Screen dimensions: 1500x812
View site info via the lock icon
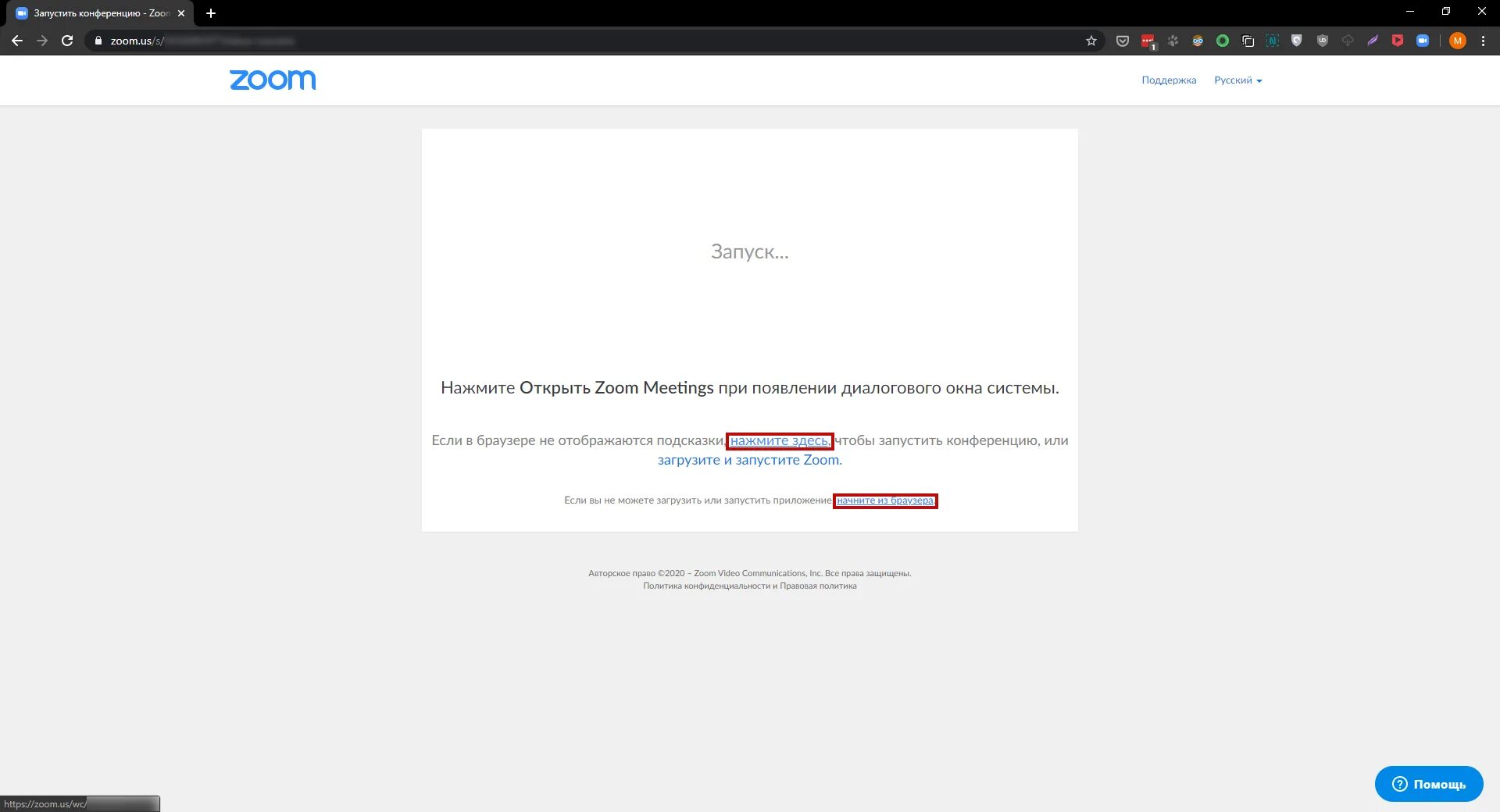point(98,41)
